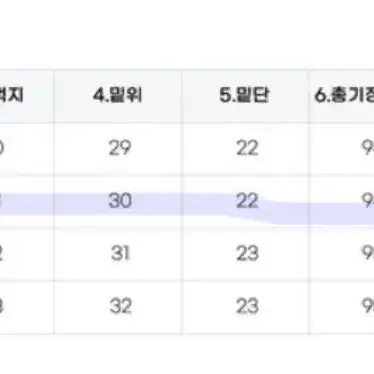Select the 밑단 23 cell beside 밑위 32
374x374 pixels.
pyautogui.click(x=245, y=307)
